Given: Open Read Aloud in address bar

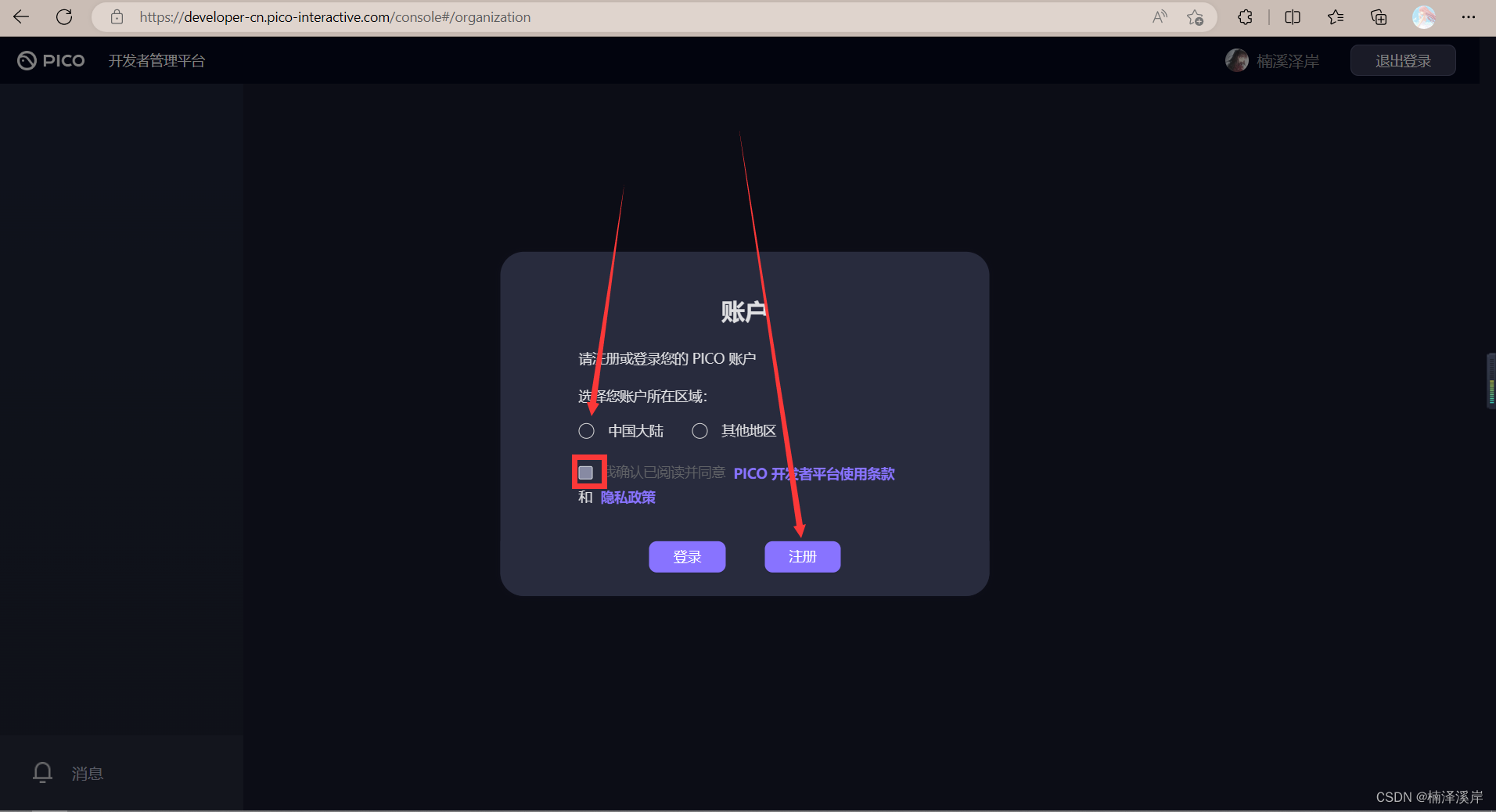Looking at the screenshot, I should 1160,16.
